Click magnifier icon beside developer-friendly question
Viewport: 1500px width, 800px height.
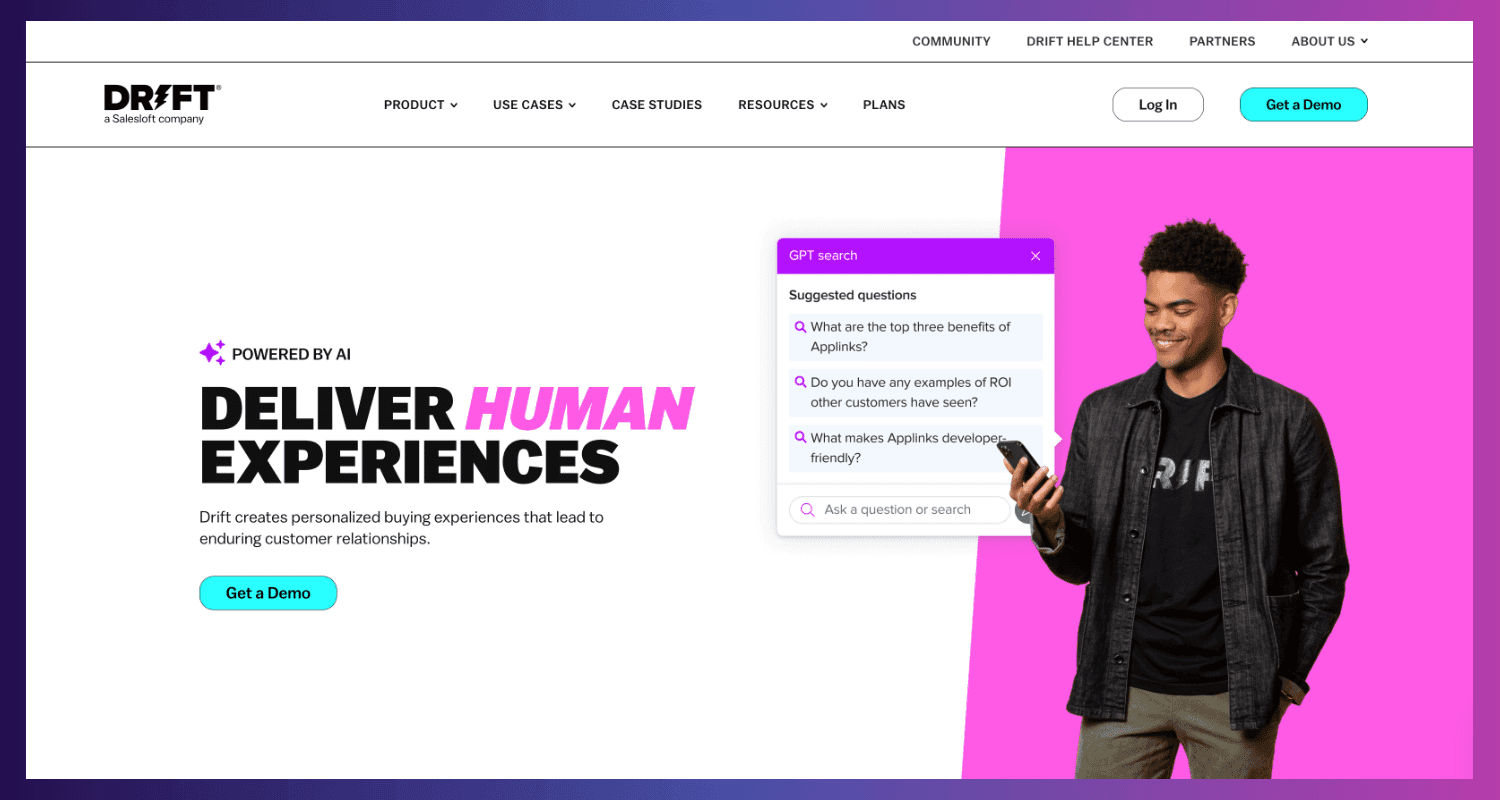[800, 437]
